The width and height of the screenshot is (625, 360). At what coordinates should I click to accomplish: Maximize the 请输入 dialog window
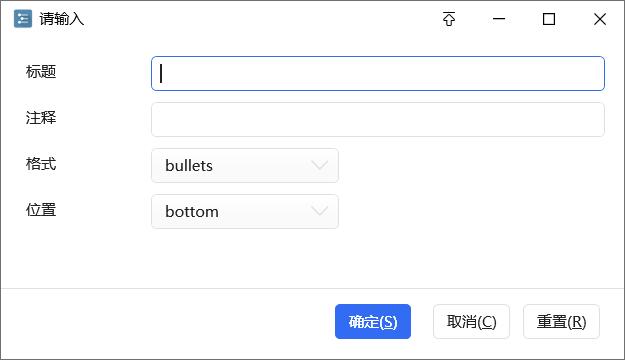[549, 19]
